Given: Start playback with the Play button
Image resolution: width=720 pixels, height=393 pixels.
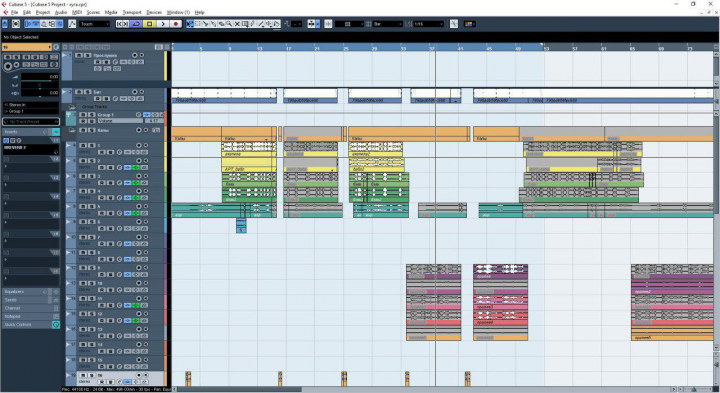Looking at the screenshot, I should pyautogui.click(x=163, y=24).
